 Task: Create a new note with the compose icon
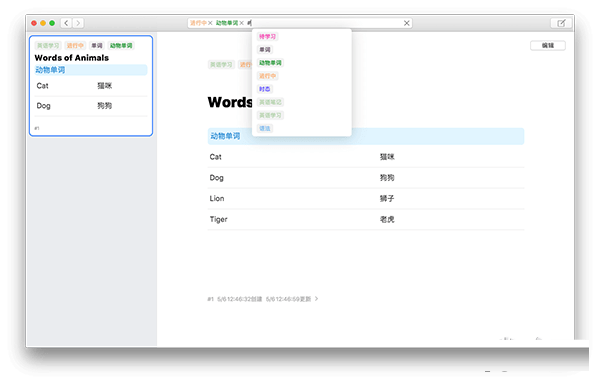pyautogui.click(x=561, y=23)
